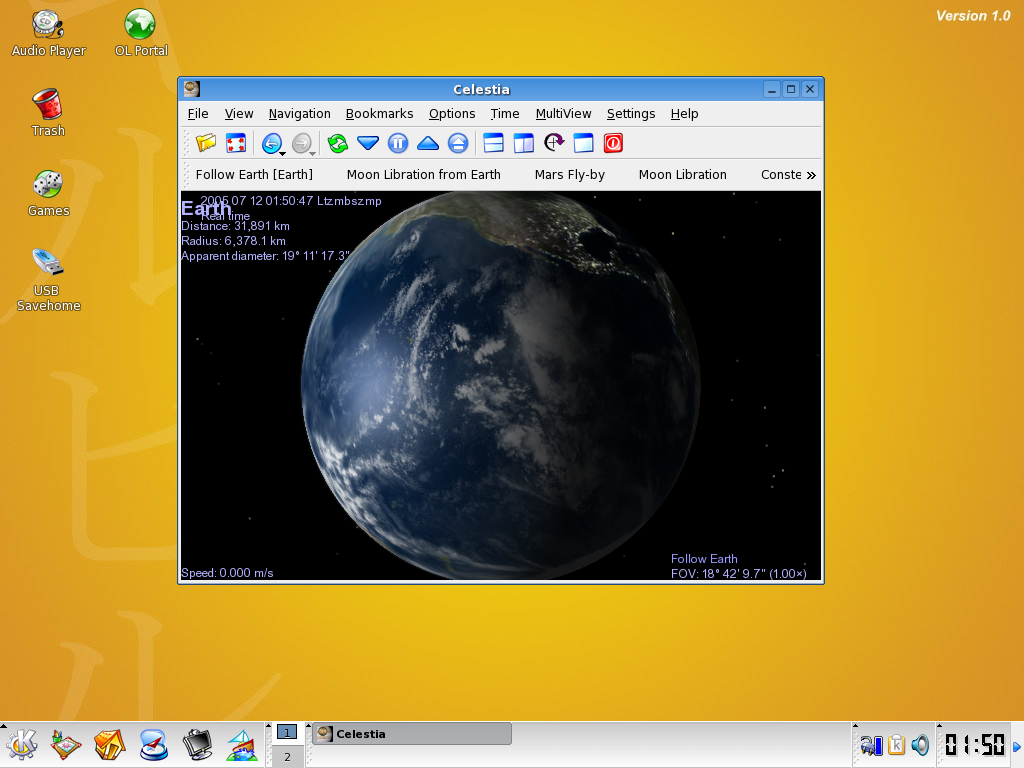The height and width of the screenshot is (768, 1024).
Task: Click the monitor panel launcher icon
Action: click(x=197, y=744)
